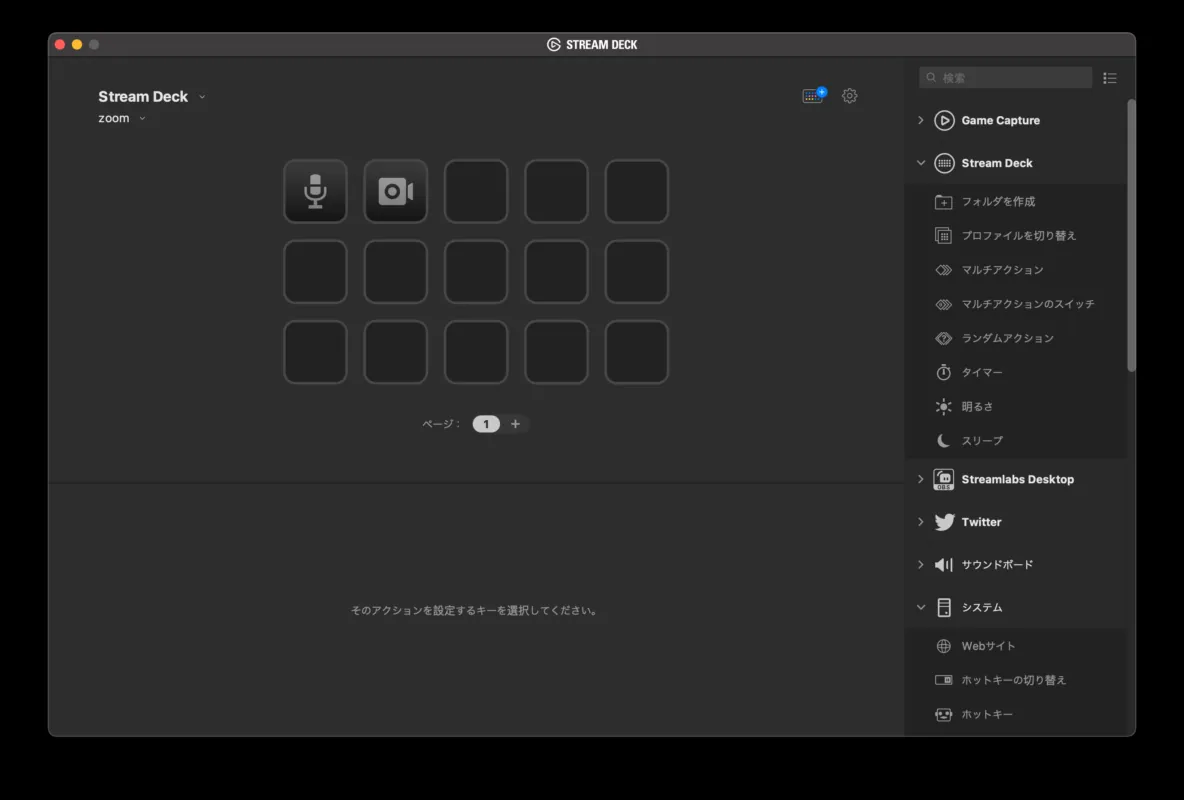Image resolution: width=1184 pixels, height=800 pixels.
Task: Click the ページ: label
Action: 441,424
